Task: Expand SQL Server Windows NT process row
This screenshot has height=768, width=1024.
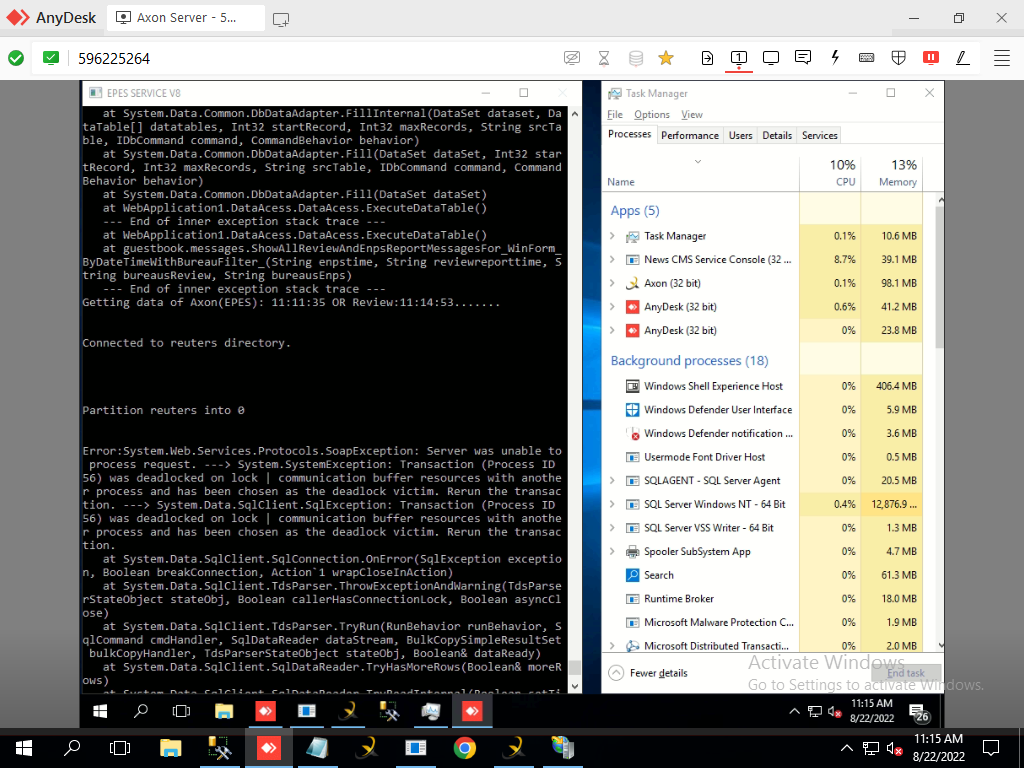Action: pos(612,504)
